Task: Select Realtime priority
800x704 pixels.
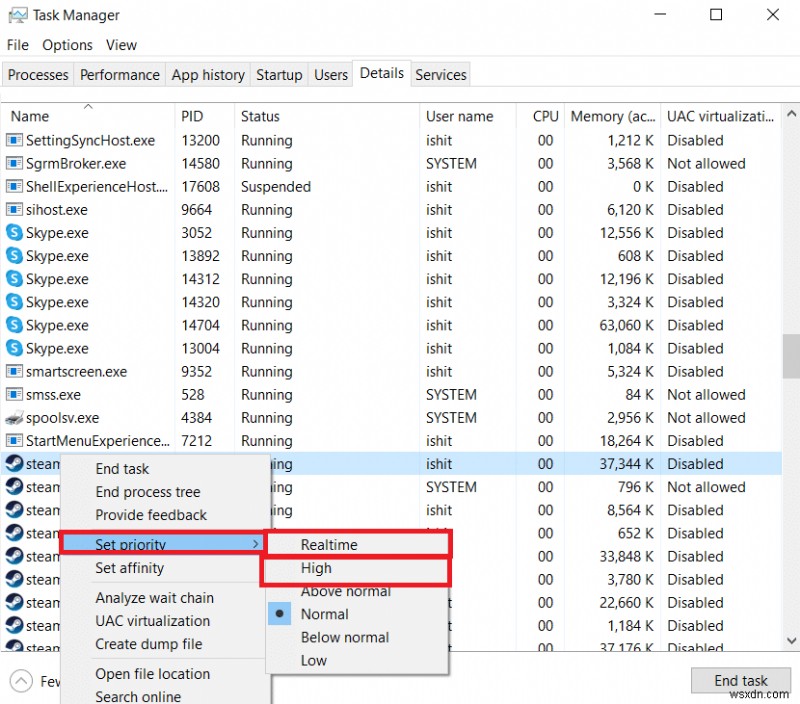Action: (x=330, y=545)
